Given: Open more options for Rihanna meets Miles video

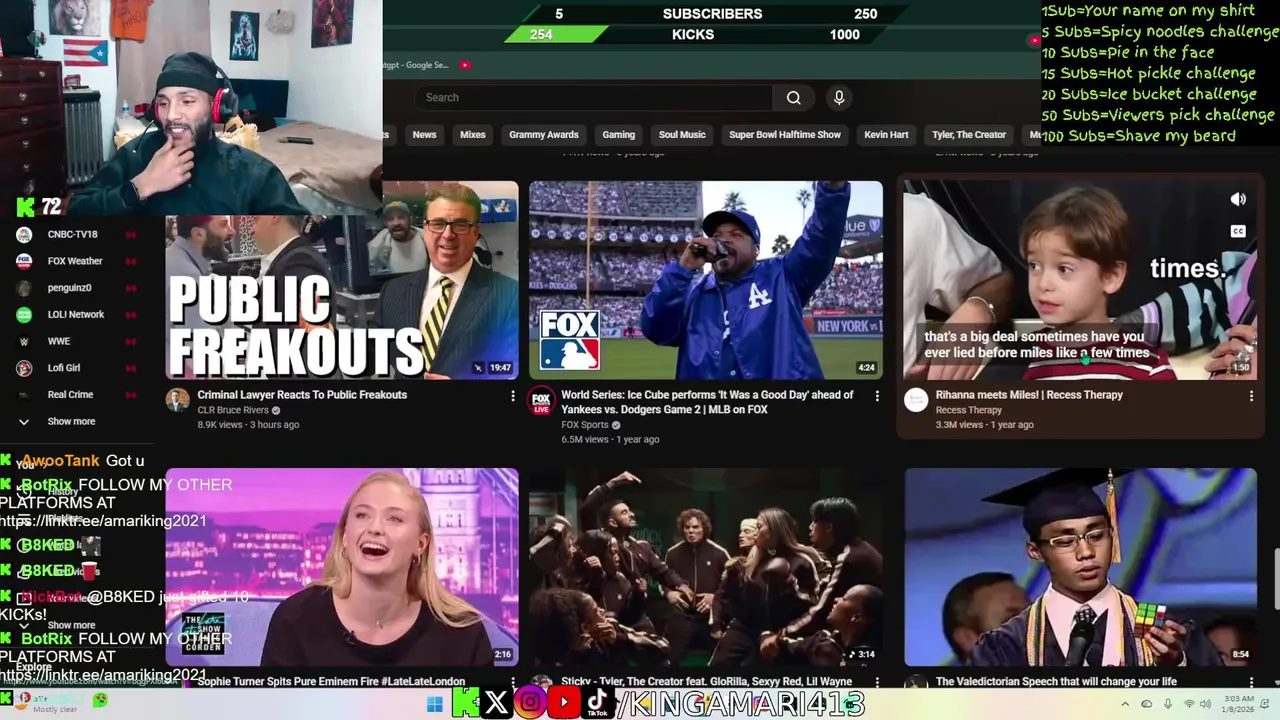Looking at the screenshot, I should [x=1251, y=396].
